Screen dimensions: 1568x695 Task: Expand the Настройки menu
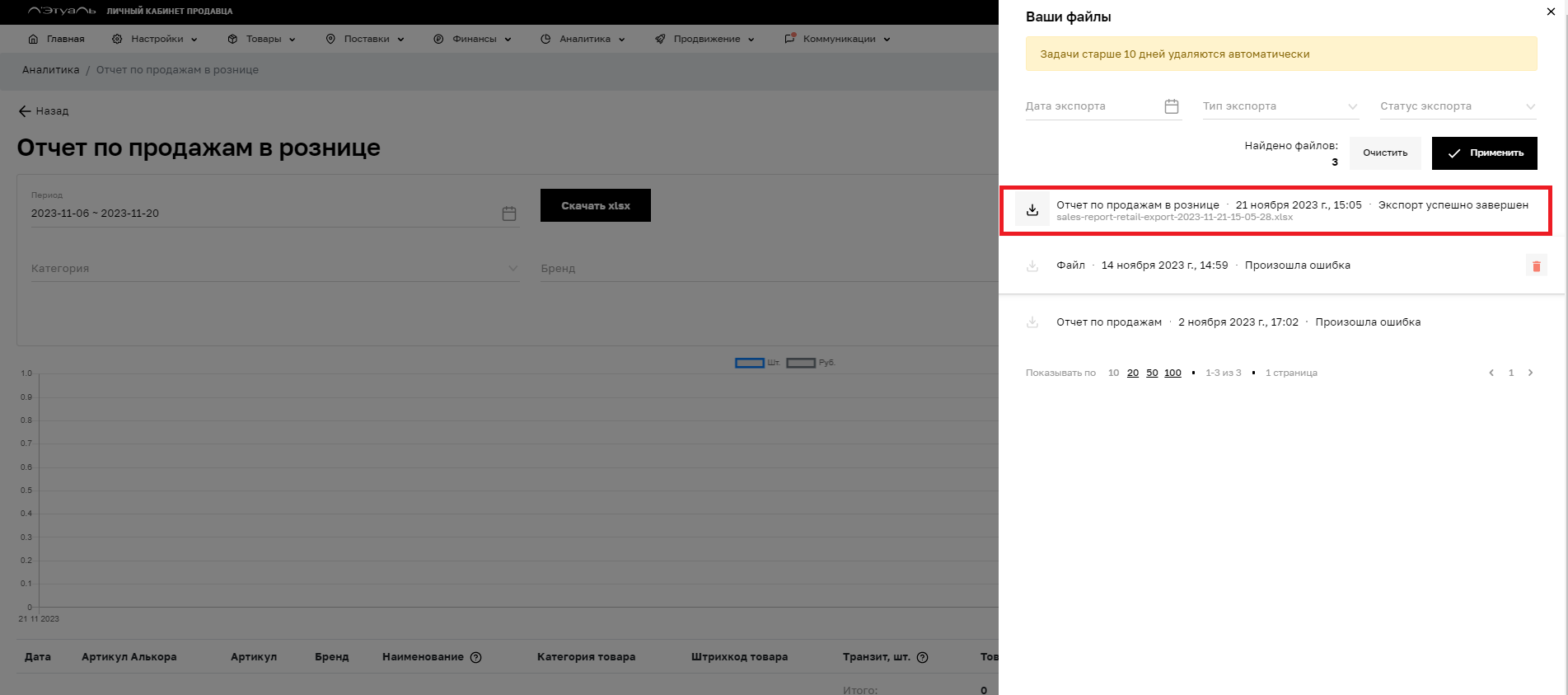[155, 39]
